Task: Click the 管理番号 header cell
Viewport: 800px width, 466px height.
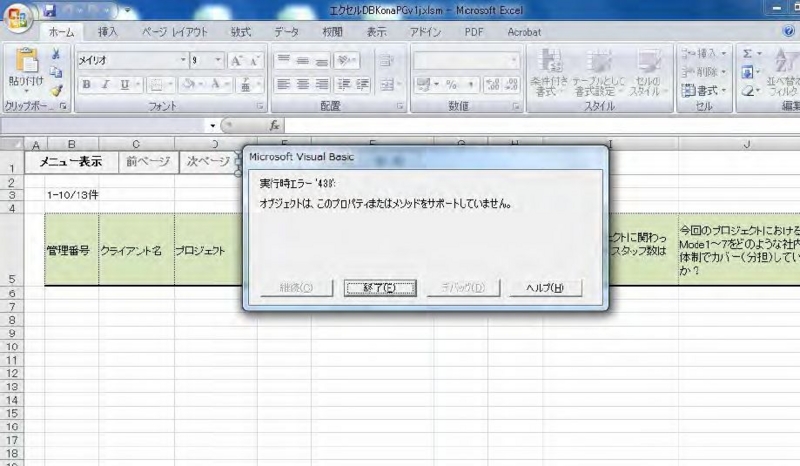Action: tap(71, 250)
